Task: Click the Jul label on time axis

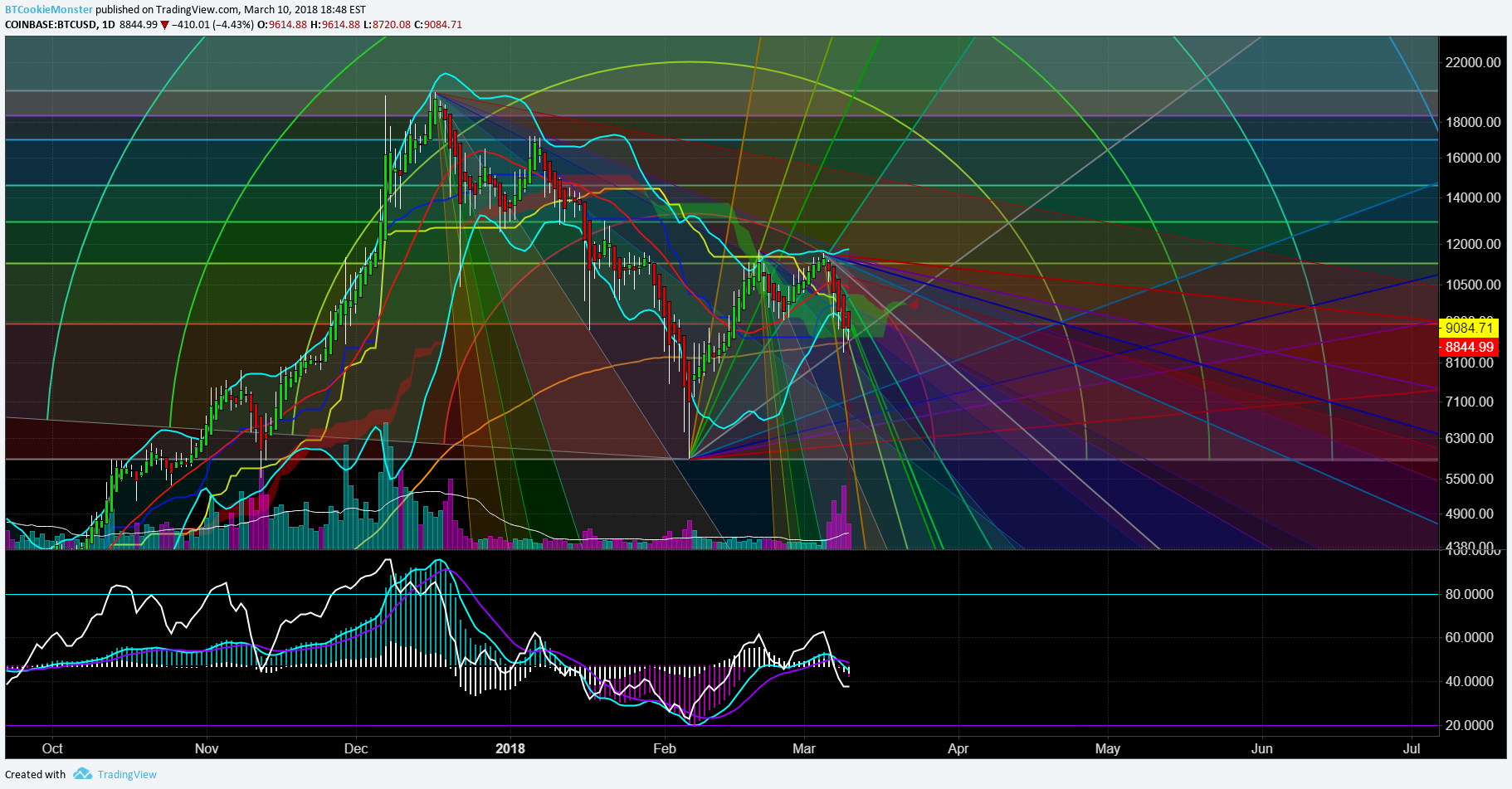Action: pos(1412,748)
